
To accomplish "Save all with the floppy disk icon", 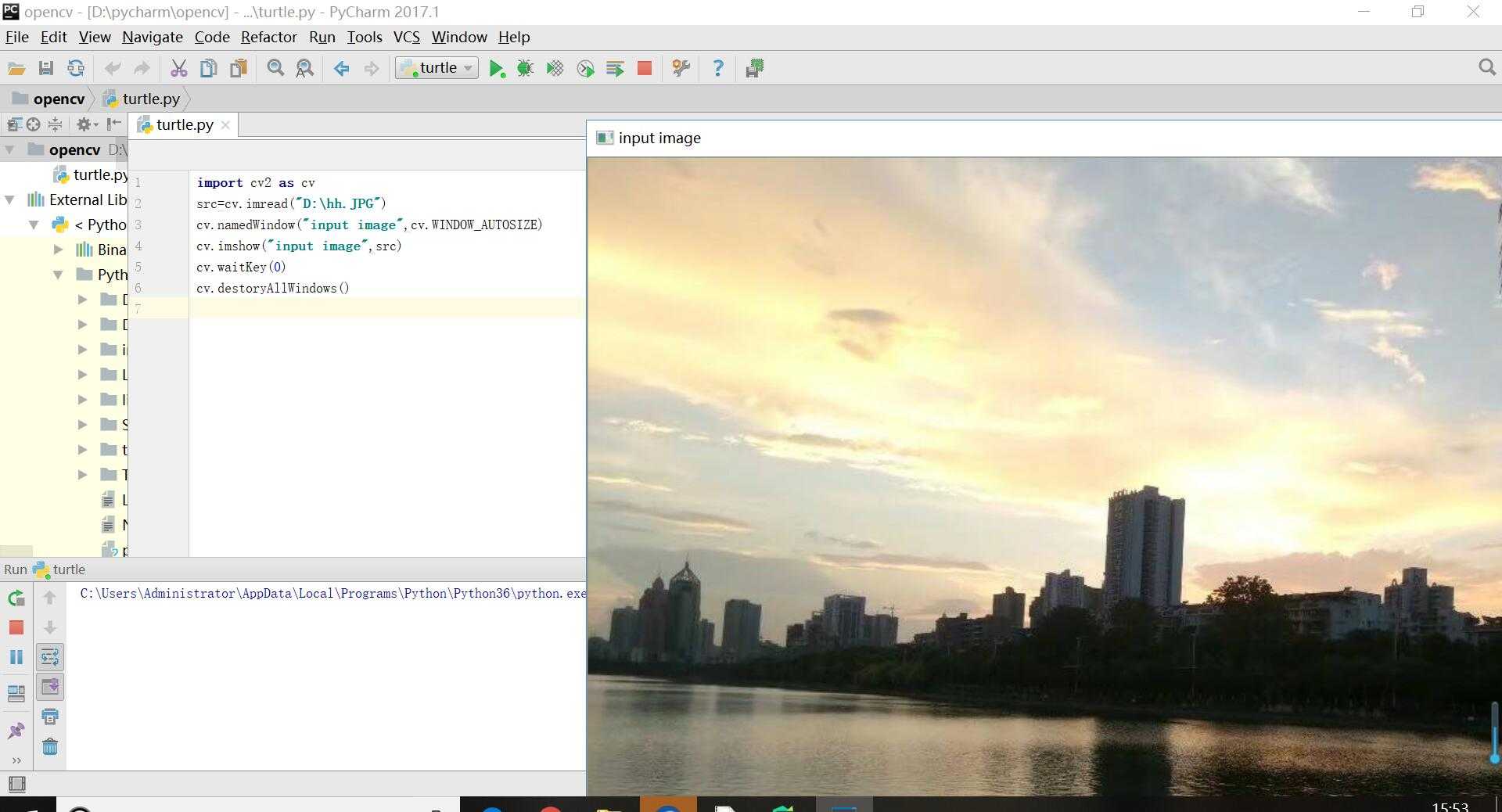I will tap(46, 69).
